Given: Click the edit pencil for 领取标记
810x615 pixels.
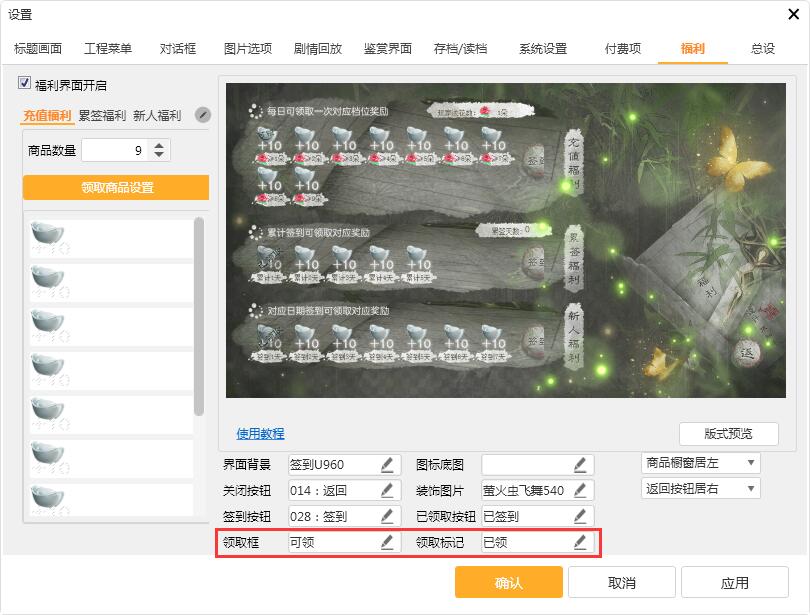Looking at the screenshot, I should [580, 542].
